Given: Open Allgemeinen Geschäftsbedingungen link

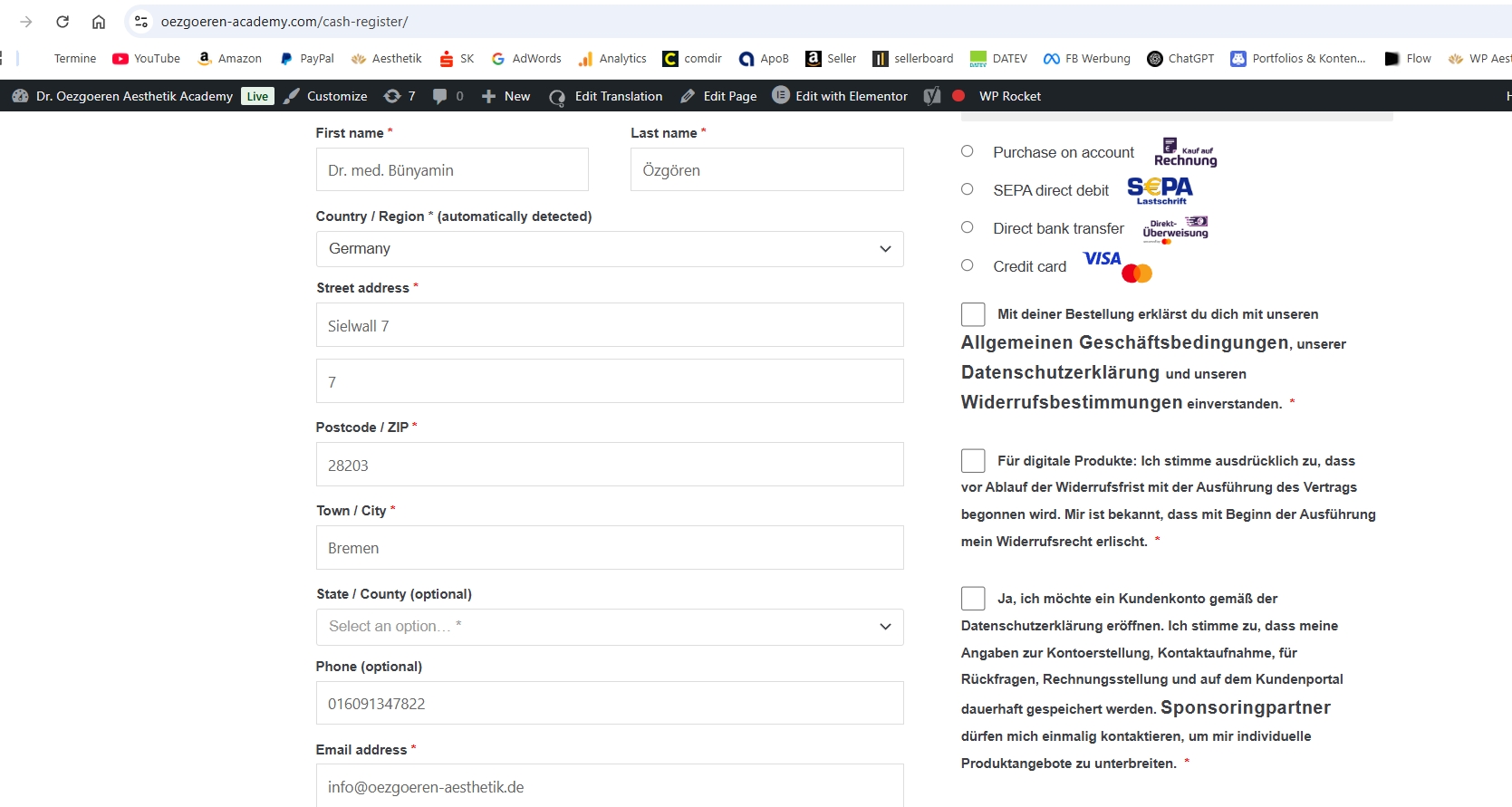Looking at the screenshot, I should pos(1125,342).
